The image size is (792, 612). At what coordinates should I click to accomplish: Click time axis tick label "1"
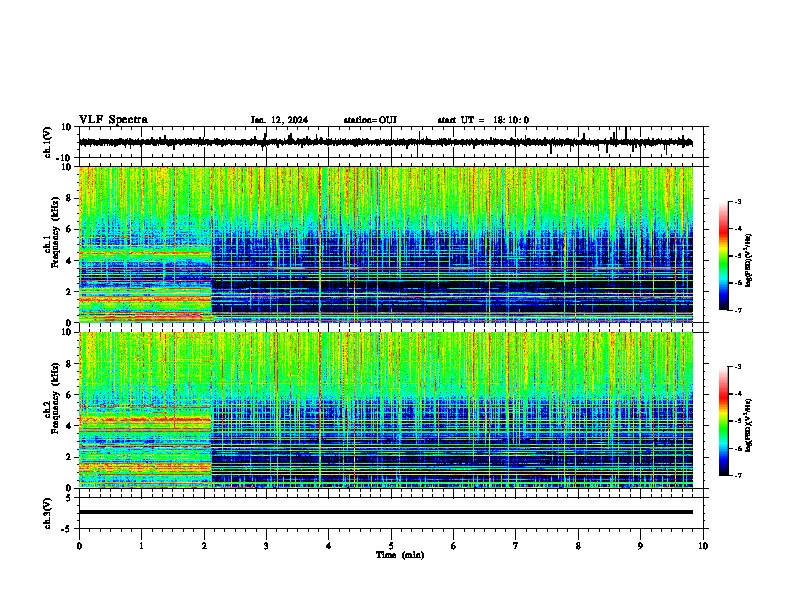tap(141, 546)
